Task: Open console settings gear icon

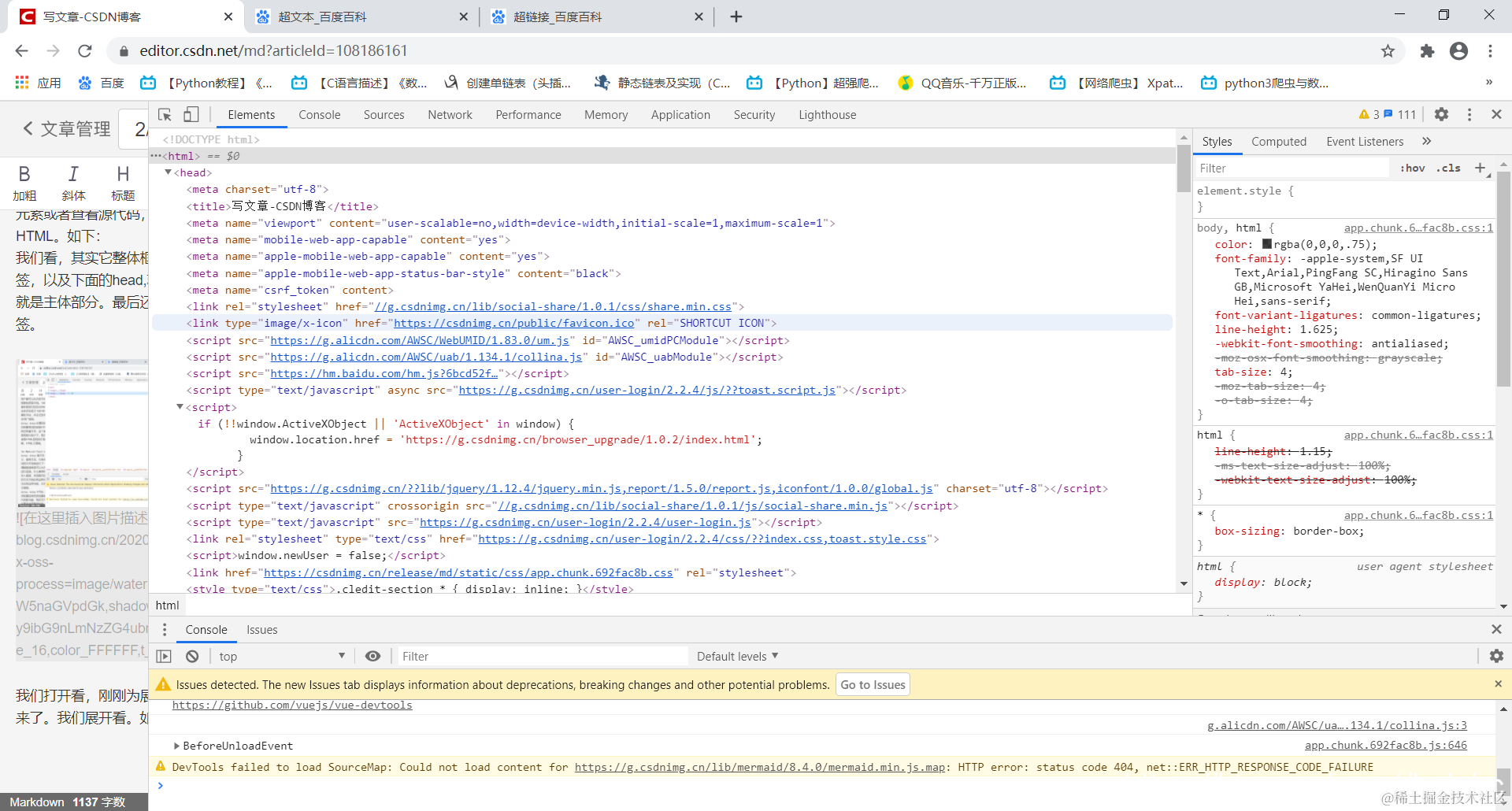Action: 1496,656
